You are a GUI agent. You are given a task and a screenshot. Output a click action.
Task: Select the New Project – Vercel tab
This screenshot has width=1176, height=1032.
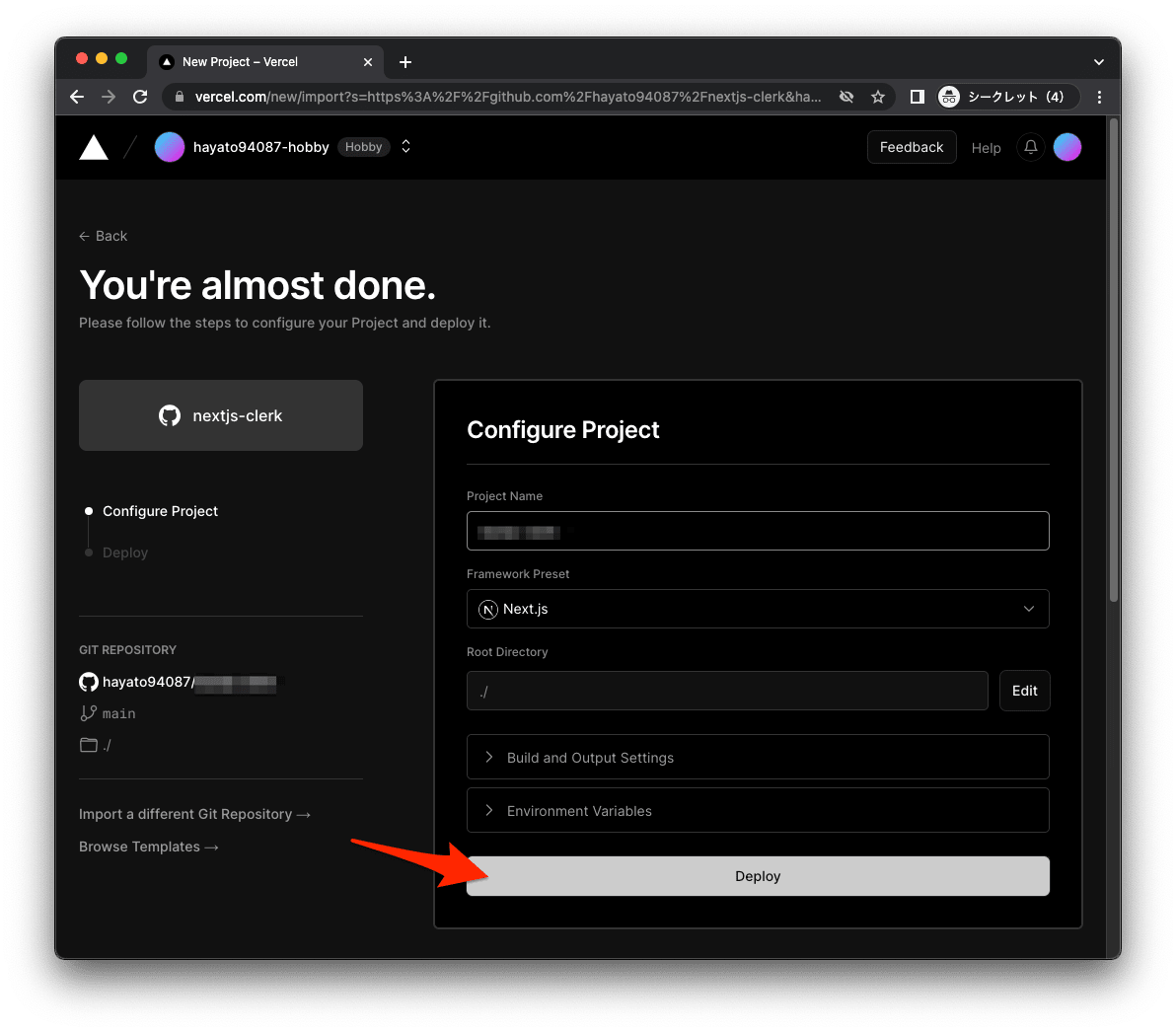point(266,62)
